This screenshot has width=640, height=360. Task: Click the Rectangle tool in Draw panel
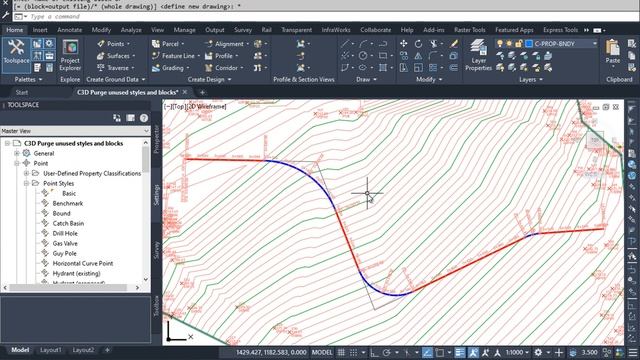[383, 56]
